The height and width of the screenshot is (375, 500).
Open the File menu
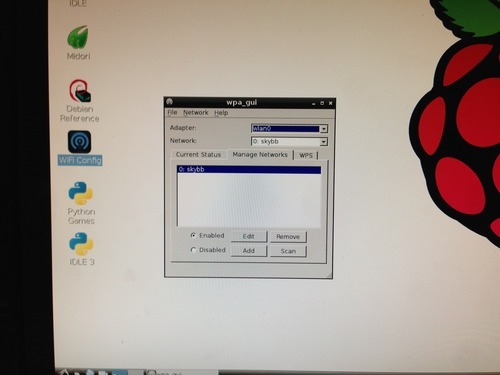click(172, 112)
